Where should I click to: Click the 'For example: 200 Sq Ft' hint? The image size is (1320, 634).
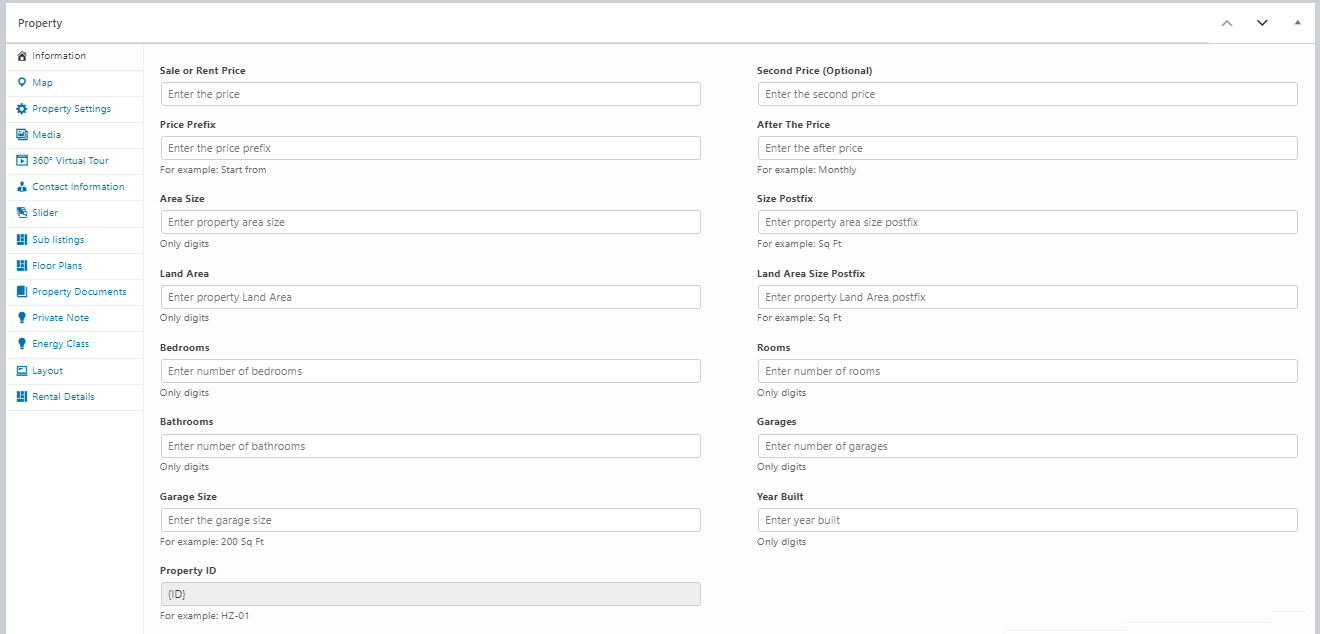[x=212, y=542]
